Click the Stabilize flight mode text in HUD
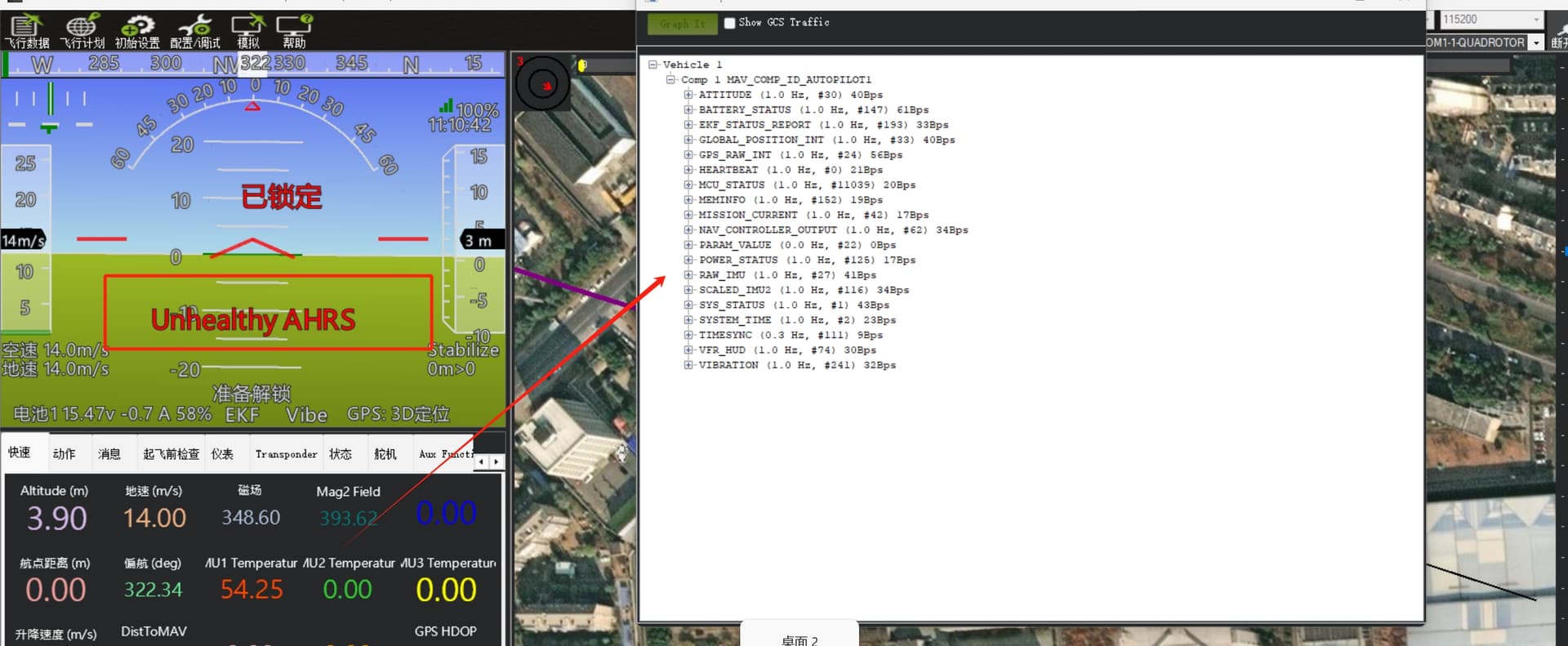Viewport: 1568px width, 646px height. click(463, 350)
